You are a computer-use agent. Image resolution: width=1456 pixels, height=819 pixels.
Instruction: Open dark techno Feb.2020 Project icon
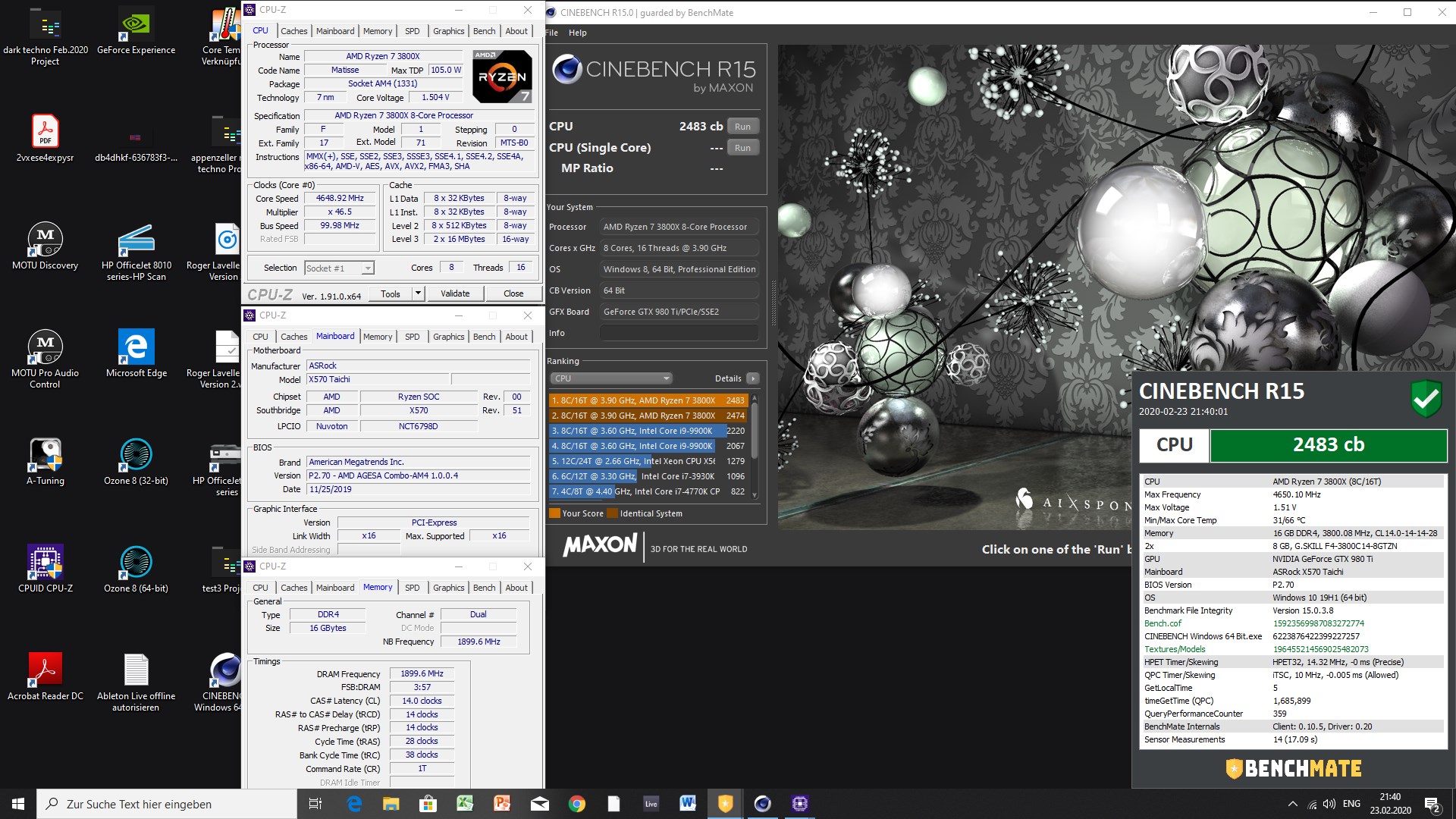tap(45, 36)
